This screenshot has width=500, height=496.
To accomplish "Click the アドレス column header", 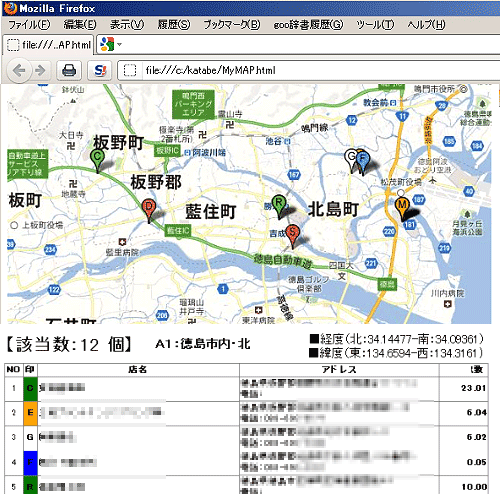I will pyautogui.click(x=339, y=370).
